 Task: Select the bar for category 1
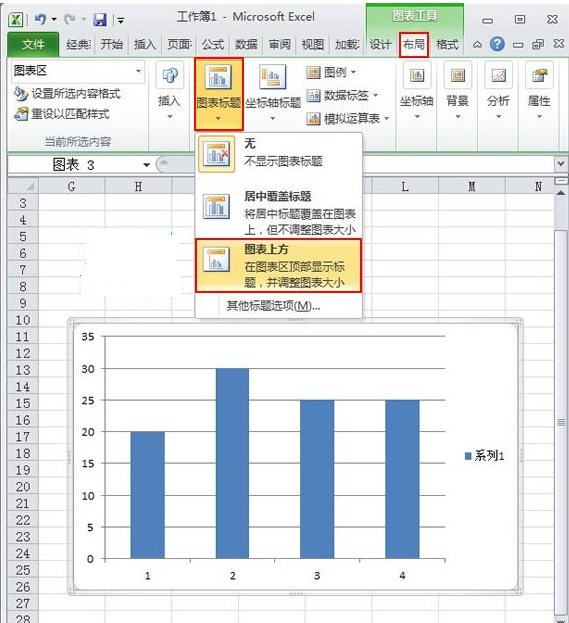[x=147, y=495]
